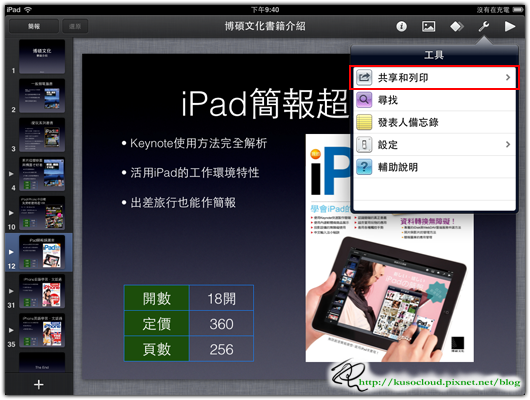Image resolution: width=530 pixels, height=400 pixels.
Task: Open 輔助說明 help entry
Action: pyautogui.click(x=434, y=167)
